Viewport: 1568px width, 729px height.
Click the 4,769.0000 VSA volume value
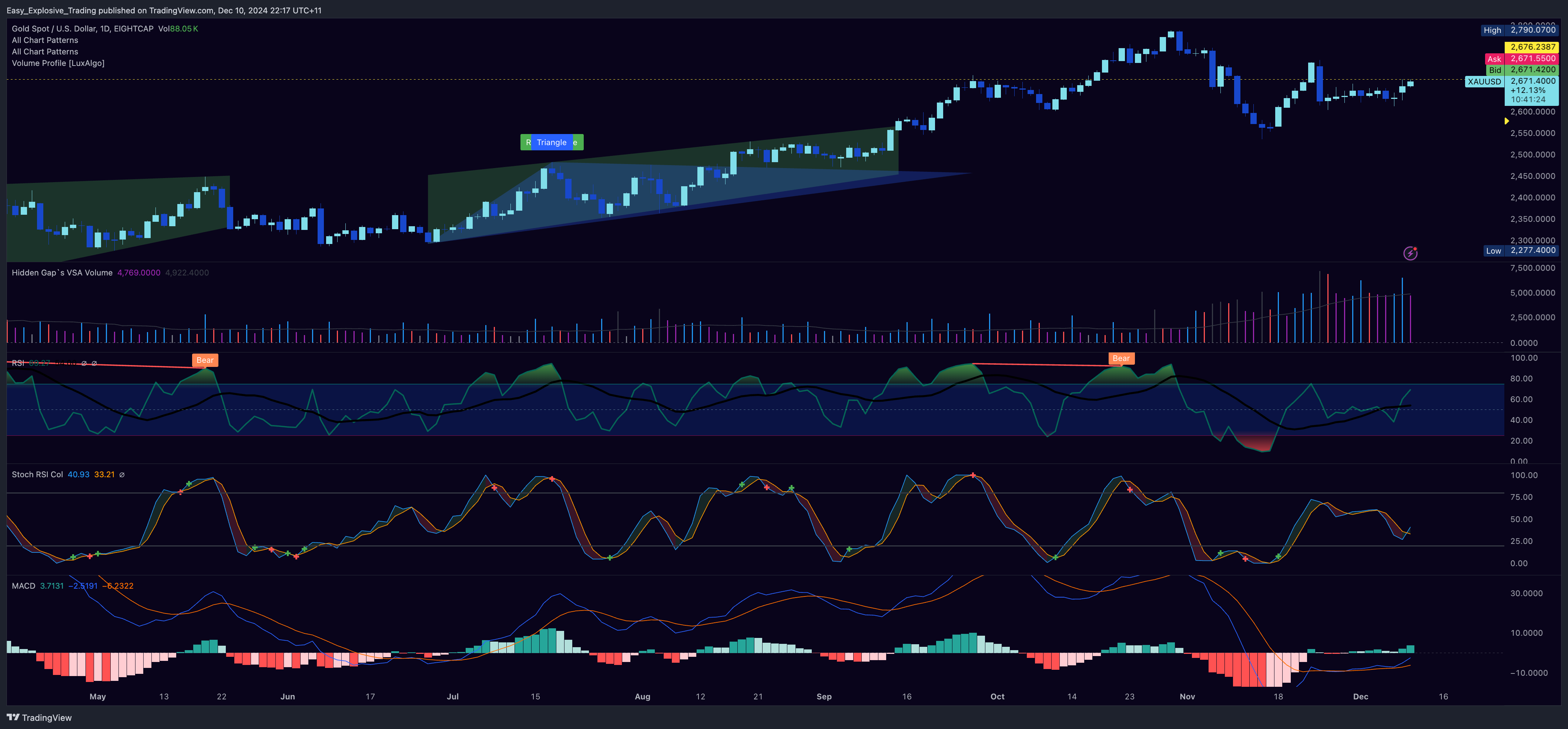coord(139,273)
